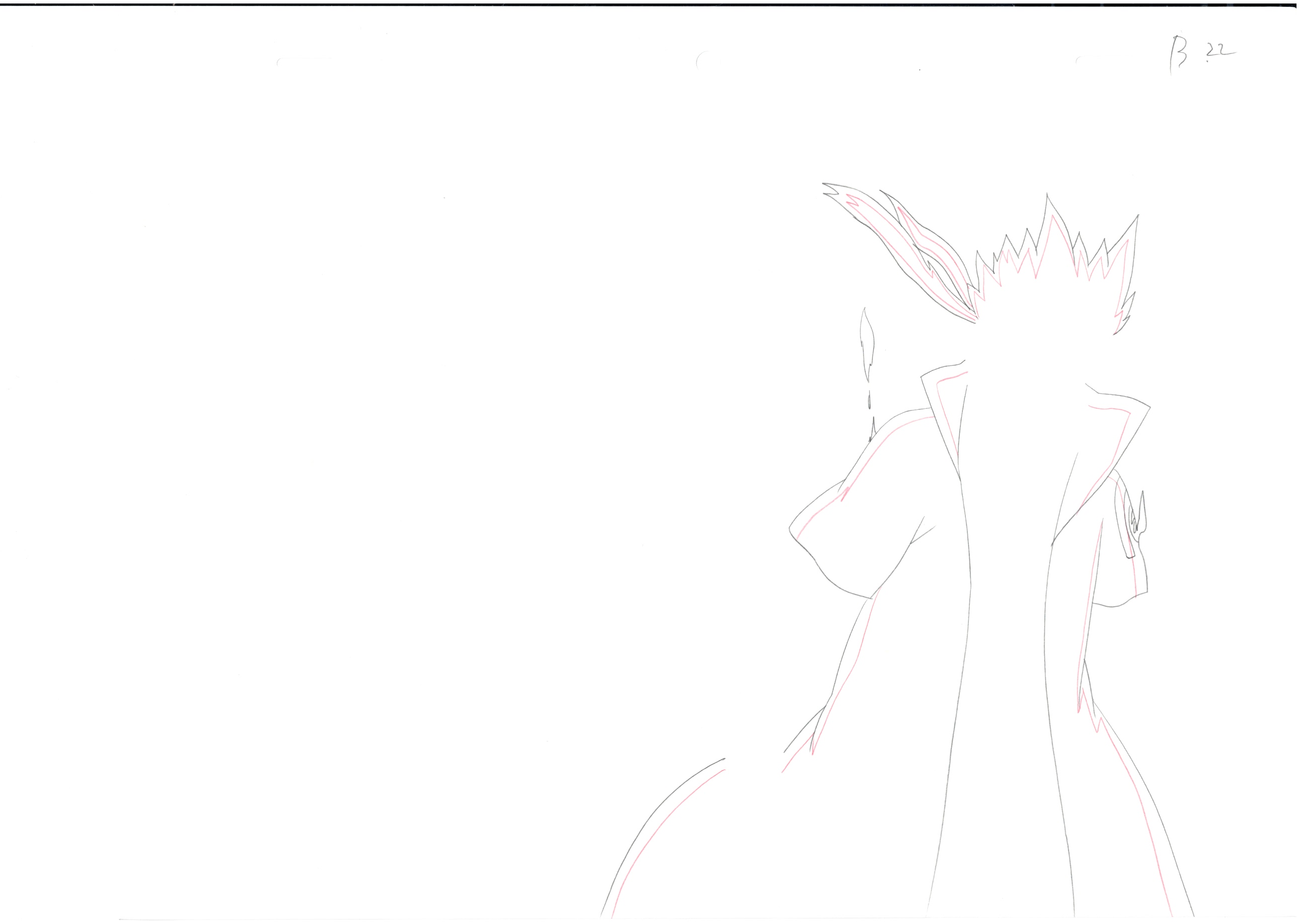The width and height of the screenshot is (1300, 924).
Task: Click the tallest central hair spike tip
Action: coord(1047,196)
